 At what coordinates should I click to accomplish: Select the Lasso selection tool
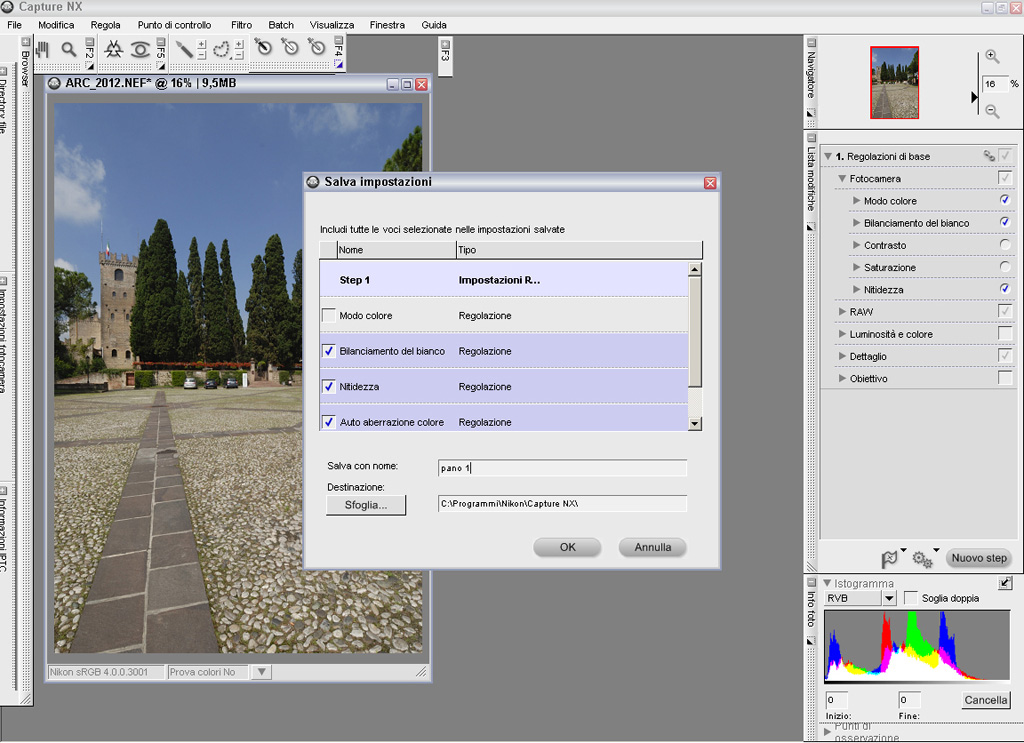[x=221, y=50]
